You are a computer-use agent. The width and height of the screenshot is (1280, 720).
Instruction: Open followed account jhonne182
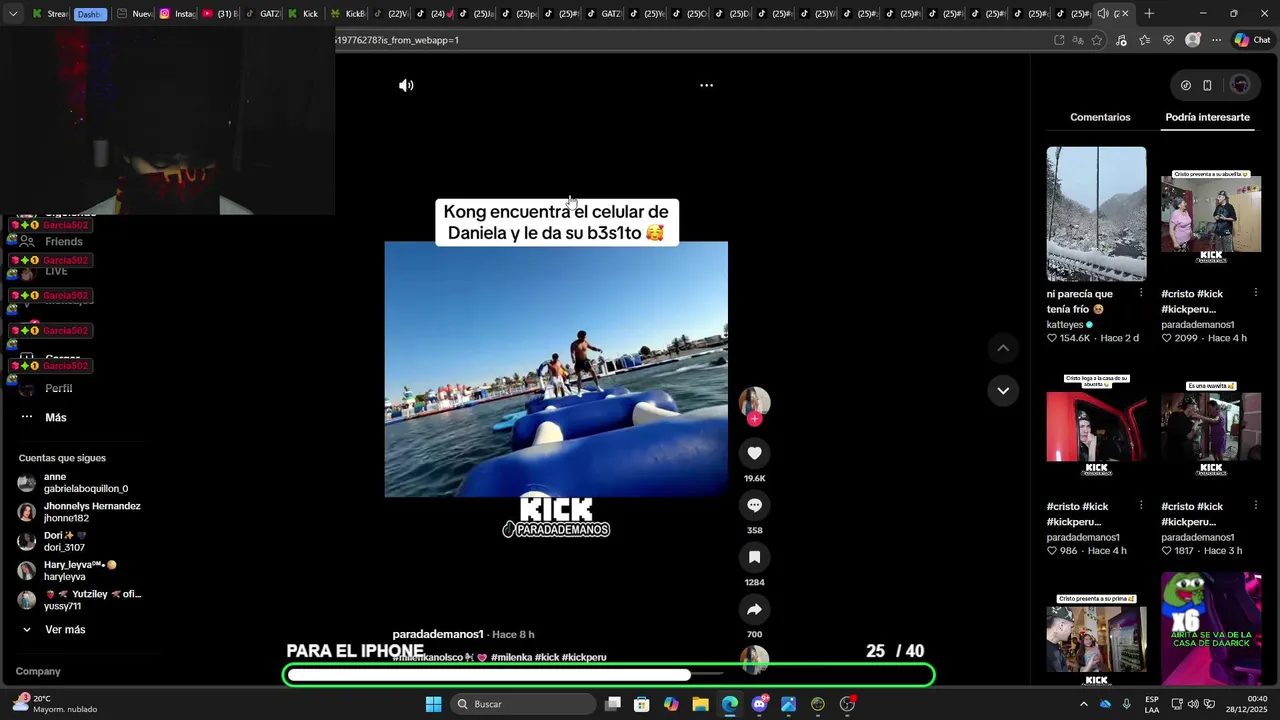80,512
